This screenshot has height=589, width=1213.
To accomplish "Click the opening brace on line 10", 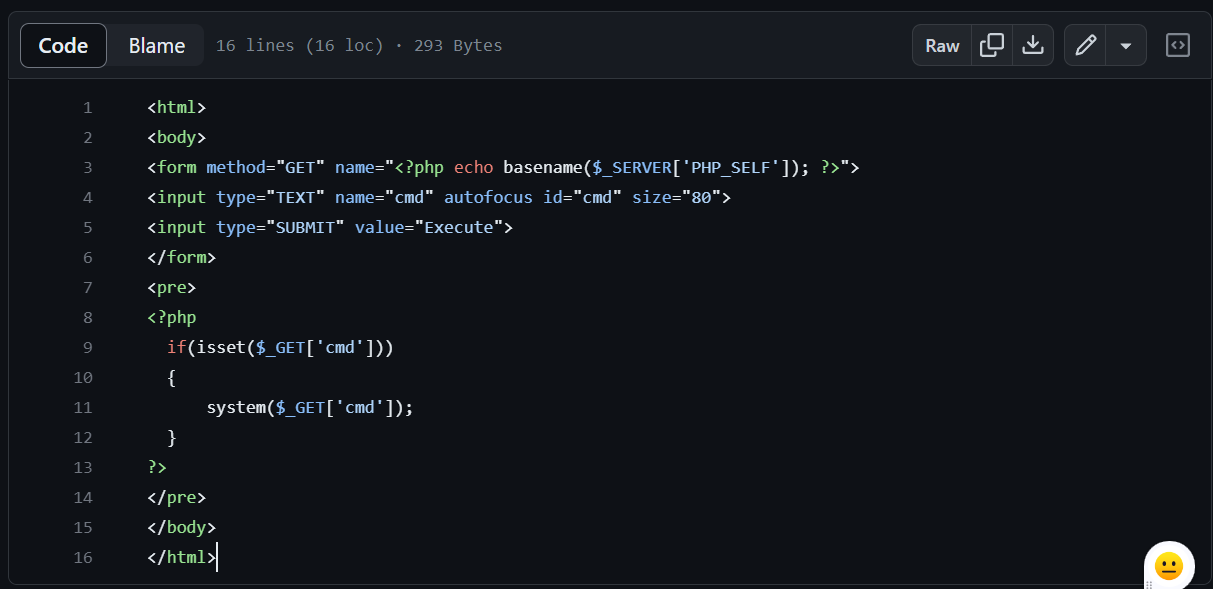I will pyautogui.click(x=172, y=377).
